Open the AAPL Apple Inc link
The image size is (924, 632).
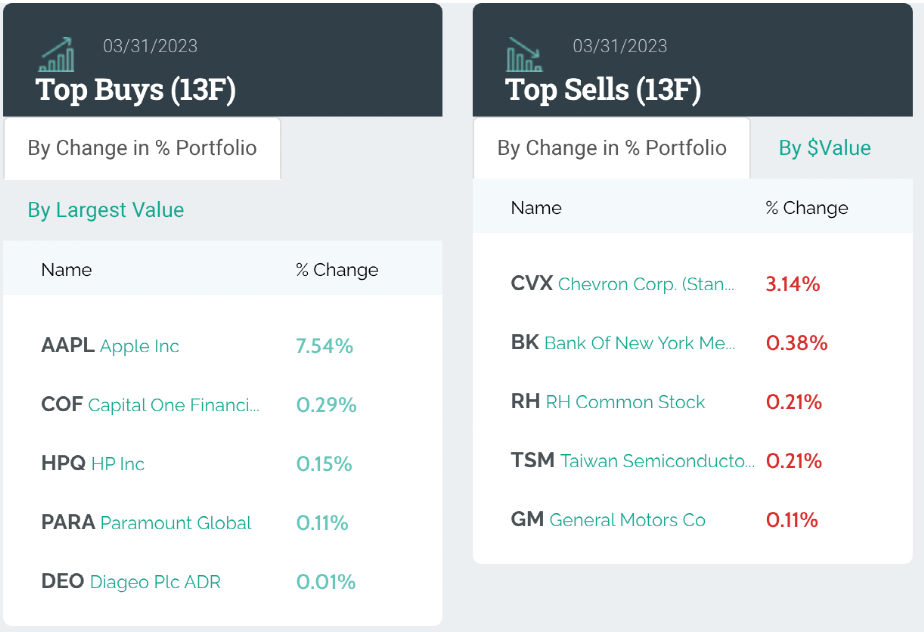[110, 346]
